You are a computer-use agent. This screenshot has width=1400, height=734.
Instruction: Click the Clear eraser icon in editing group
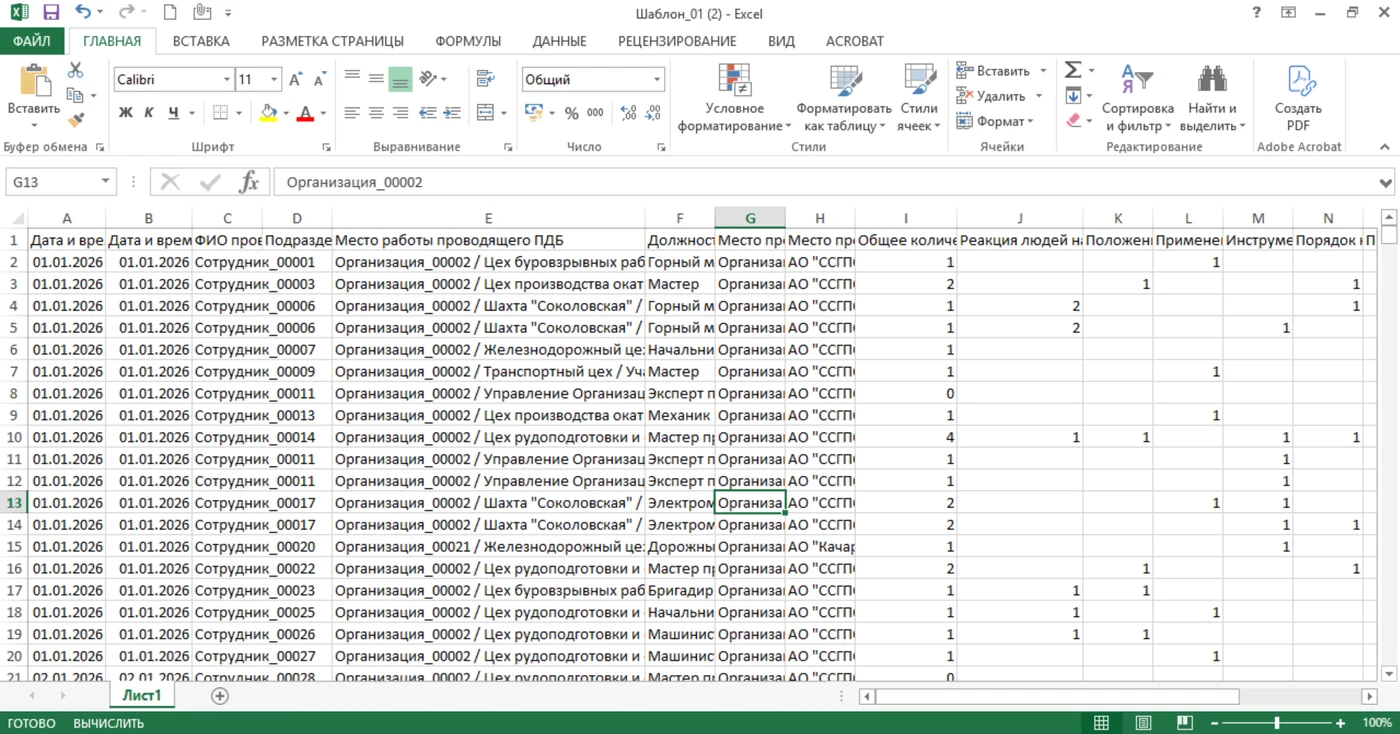click(x=1073, y=120)
